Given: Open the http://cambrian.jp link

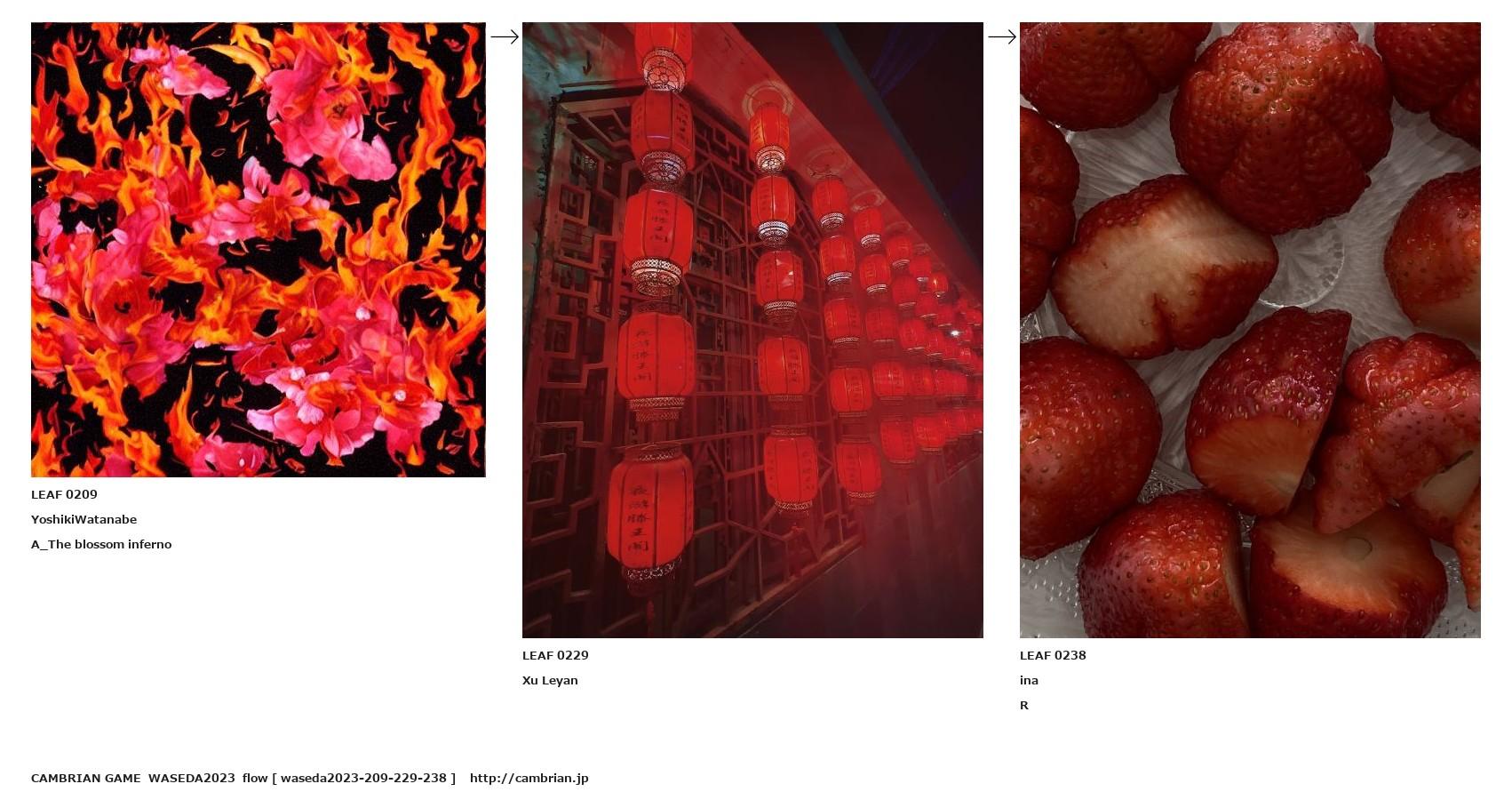Looking at the screenshot, I should [x=529, y=778].
